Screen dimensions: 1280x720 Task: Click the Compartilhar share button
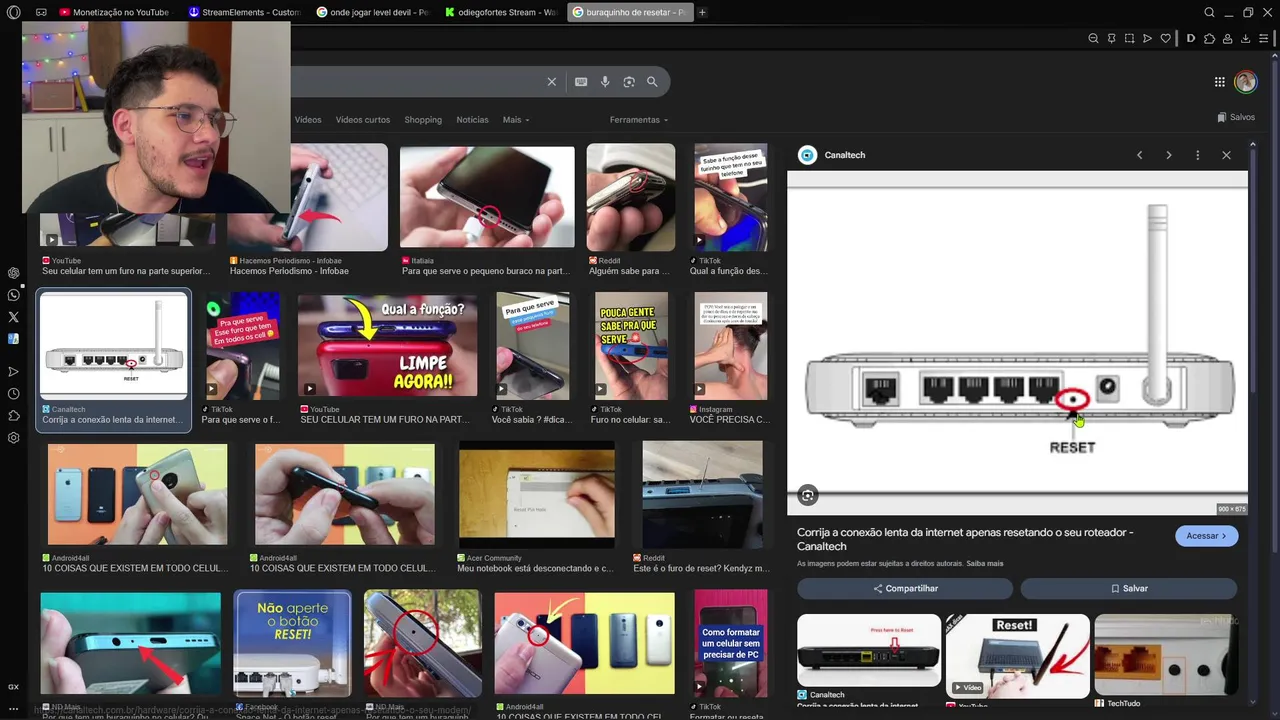[x=905, y=588]
